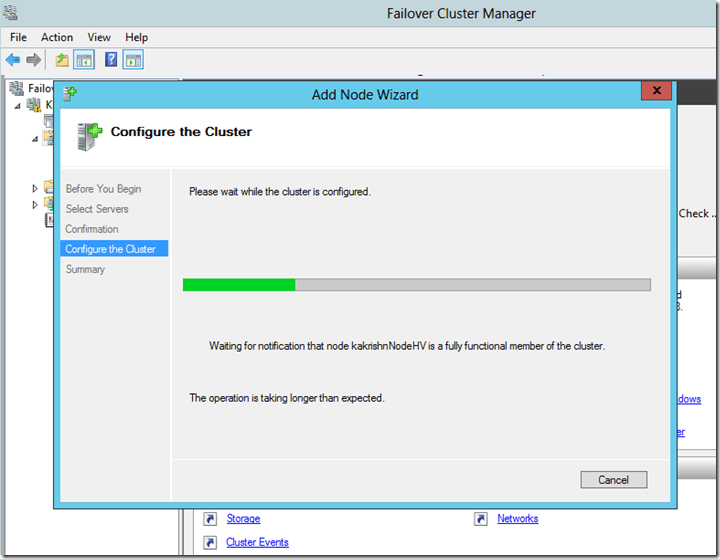720x559 pixels.
Task: Click the Back arrow in the toolbar
Action: click(13, 60)
